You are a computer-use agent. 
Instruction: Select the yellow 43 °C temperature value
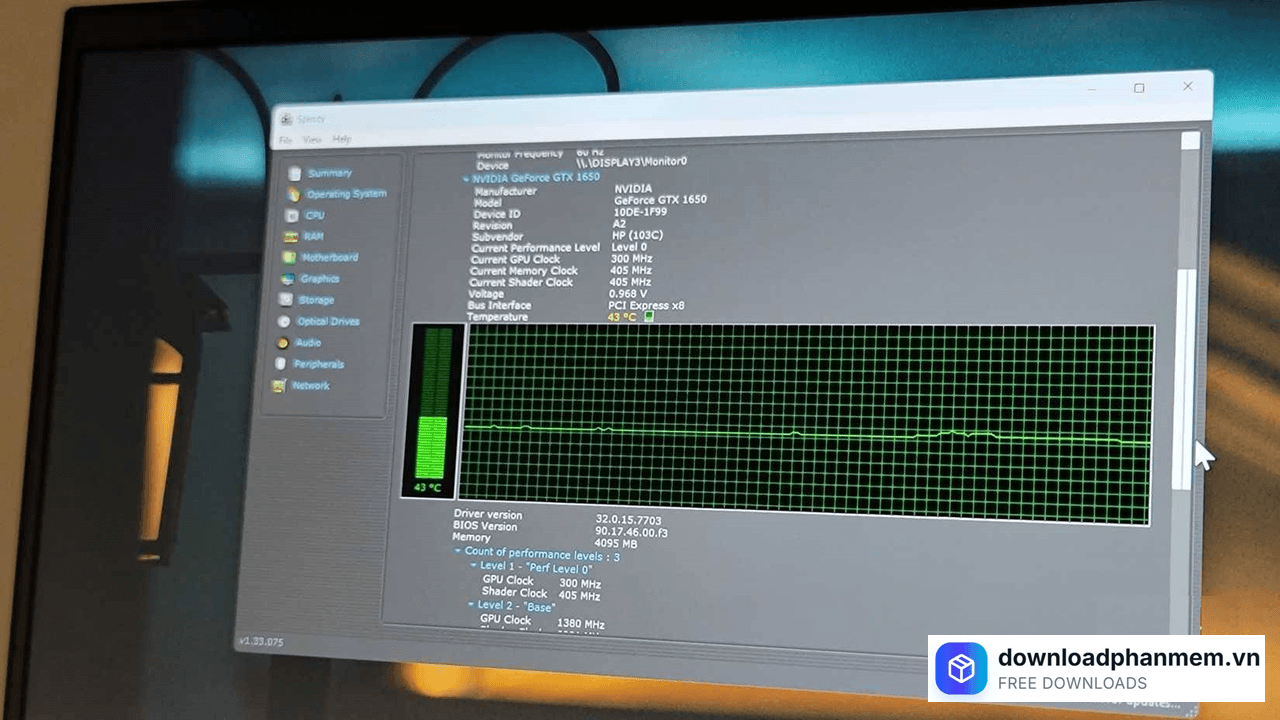click(x=622, y=317)
